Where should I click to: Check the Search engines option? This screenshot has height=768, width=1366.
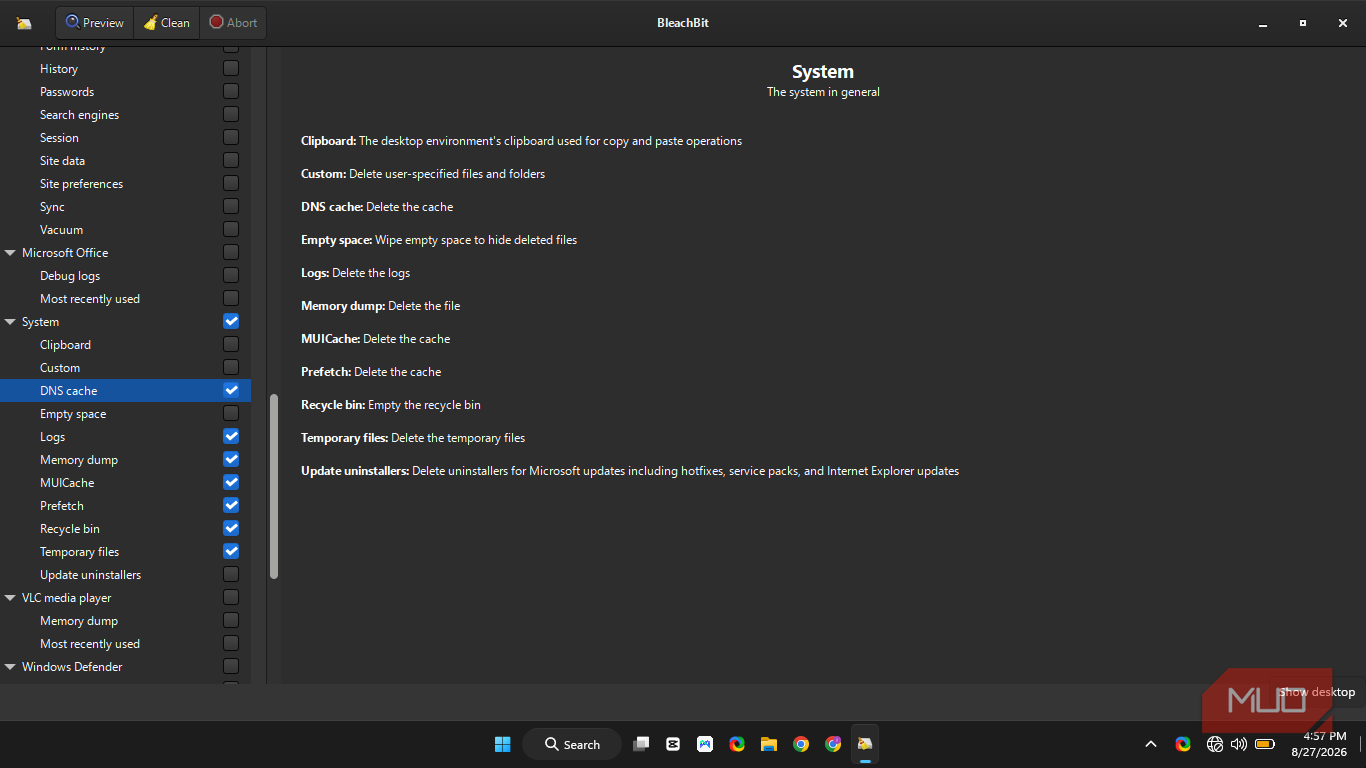click(231, 114)
